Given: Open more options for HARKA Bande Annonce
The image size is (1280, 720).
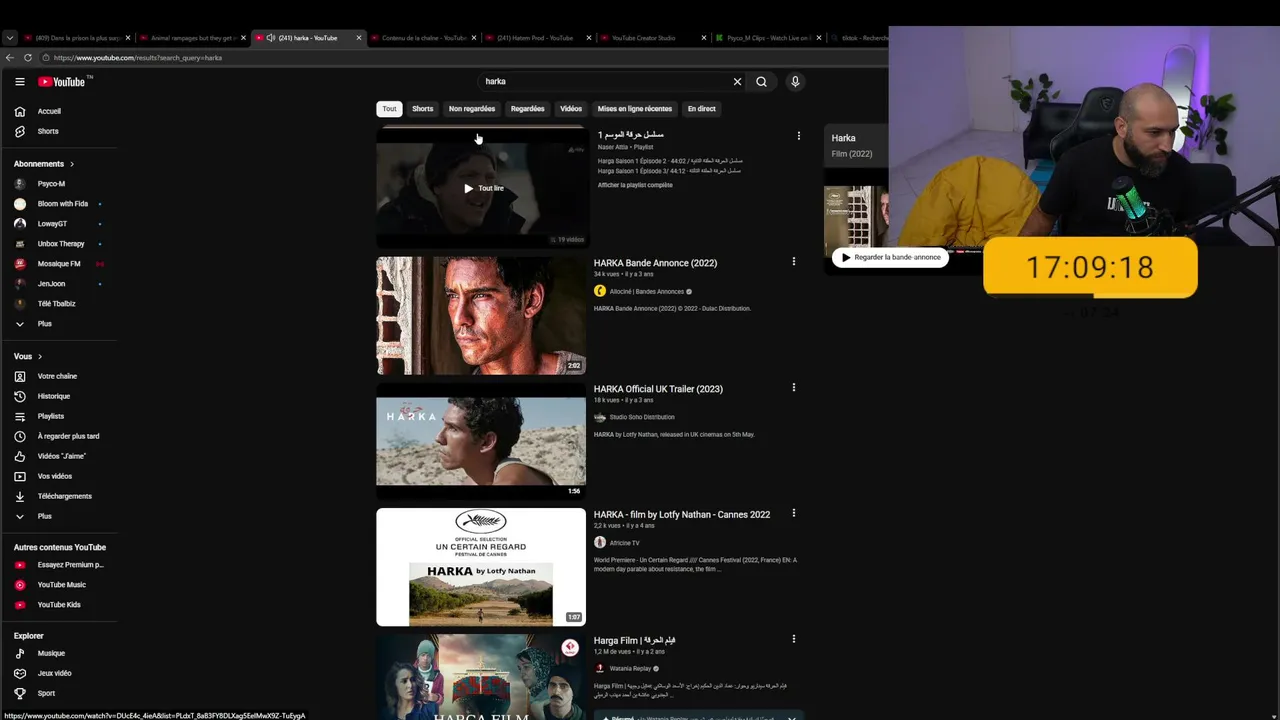Looking at the screenshot, I should pyautogui.click(x=794, y=262).
